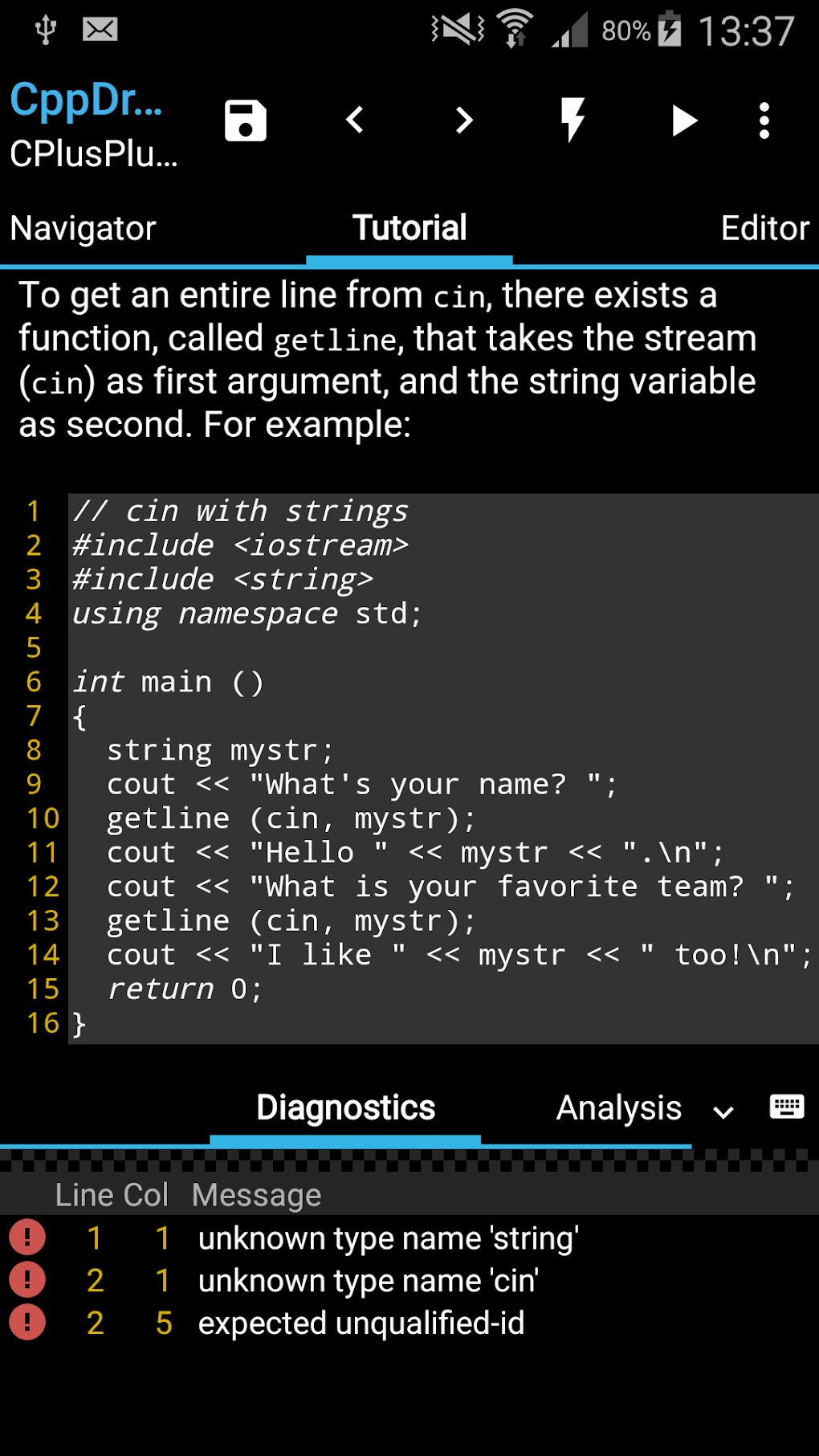Expand the chevron next to Analysis
The image size is (819, 1456).
pos(721,1111)
